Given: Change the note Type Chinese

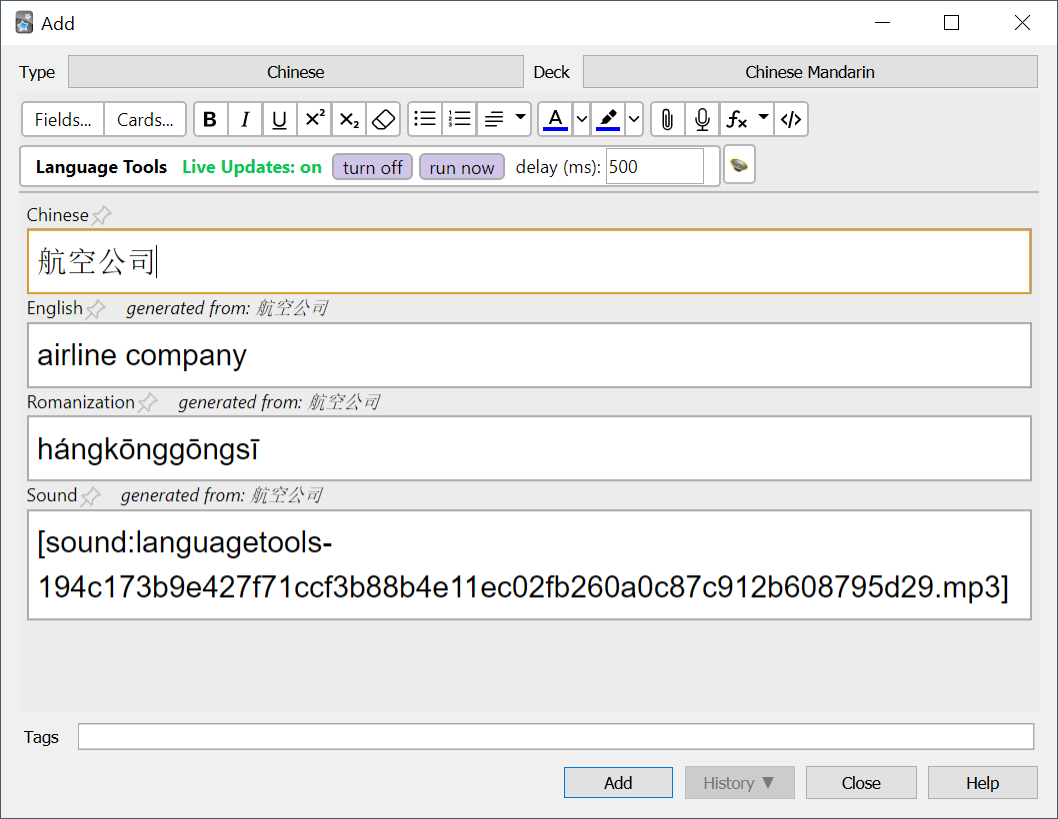Looking at the screenshot, I should tap(296, 72).
